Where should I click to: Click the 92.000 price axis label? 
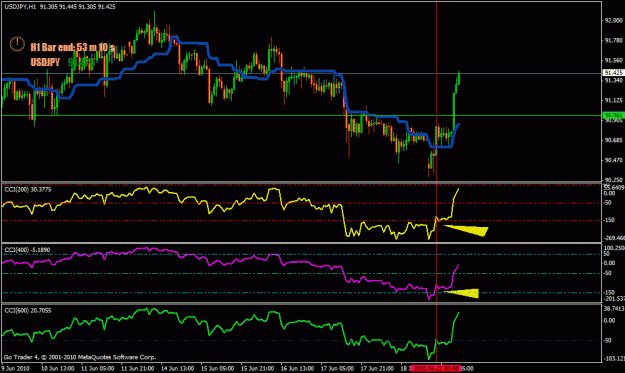click(x=613, y=21)
